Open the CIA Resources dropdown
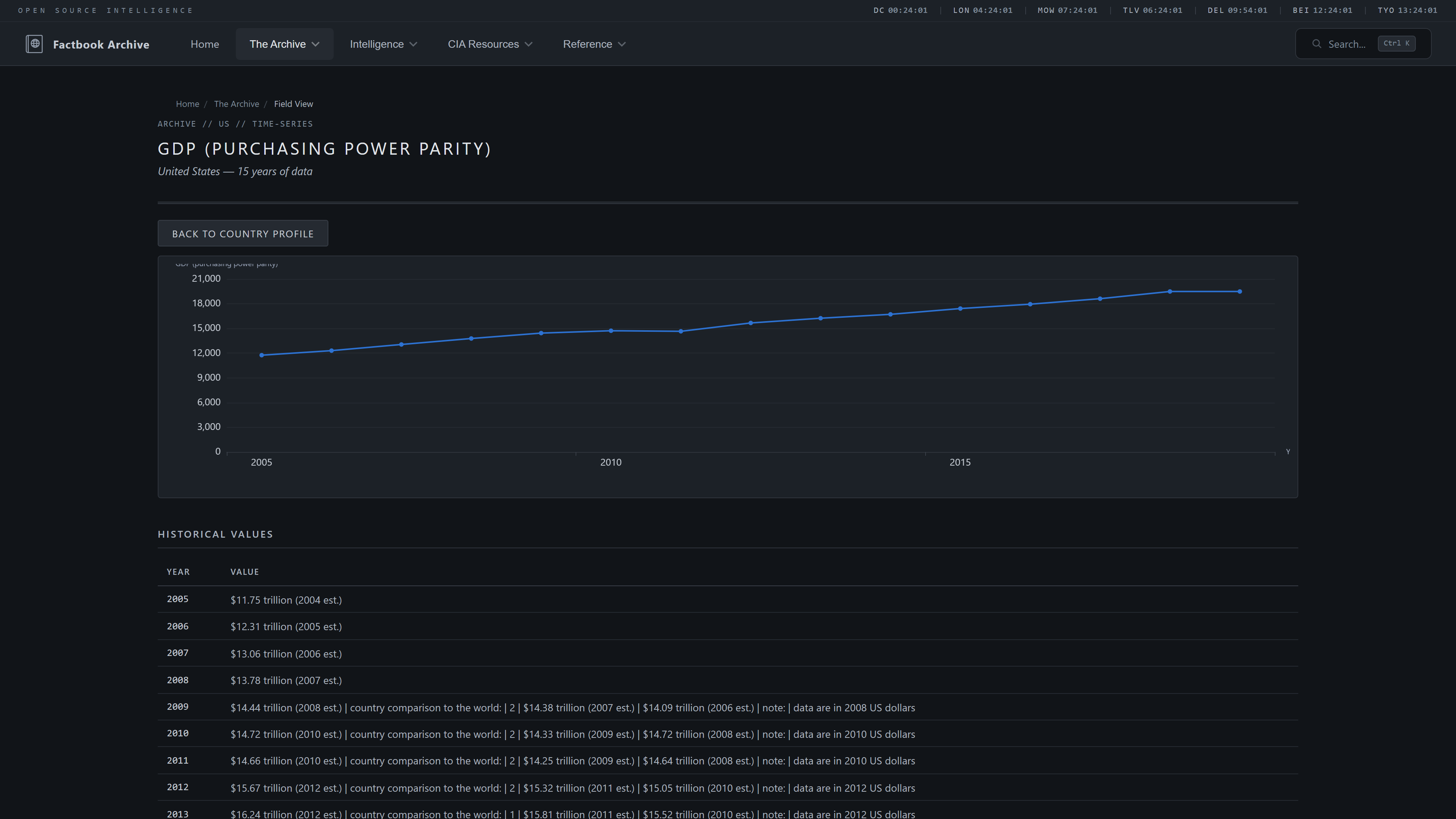Viewport: 1456px width, 819px height. pos(490,44)
